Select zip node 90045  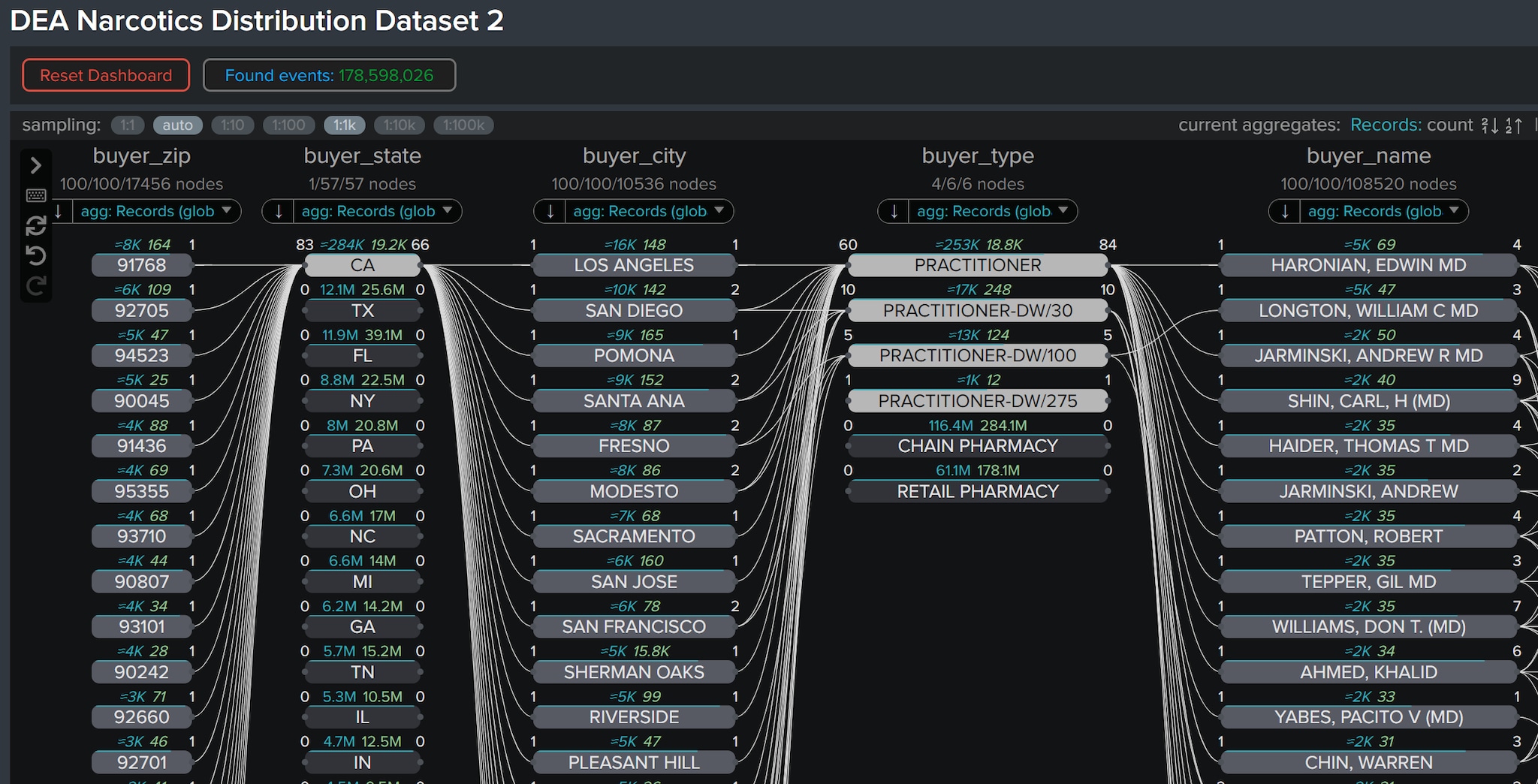pyautogui.click(x=142, y=401)
